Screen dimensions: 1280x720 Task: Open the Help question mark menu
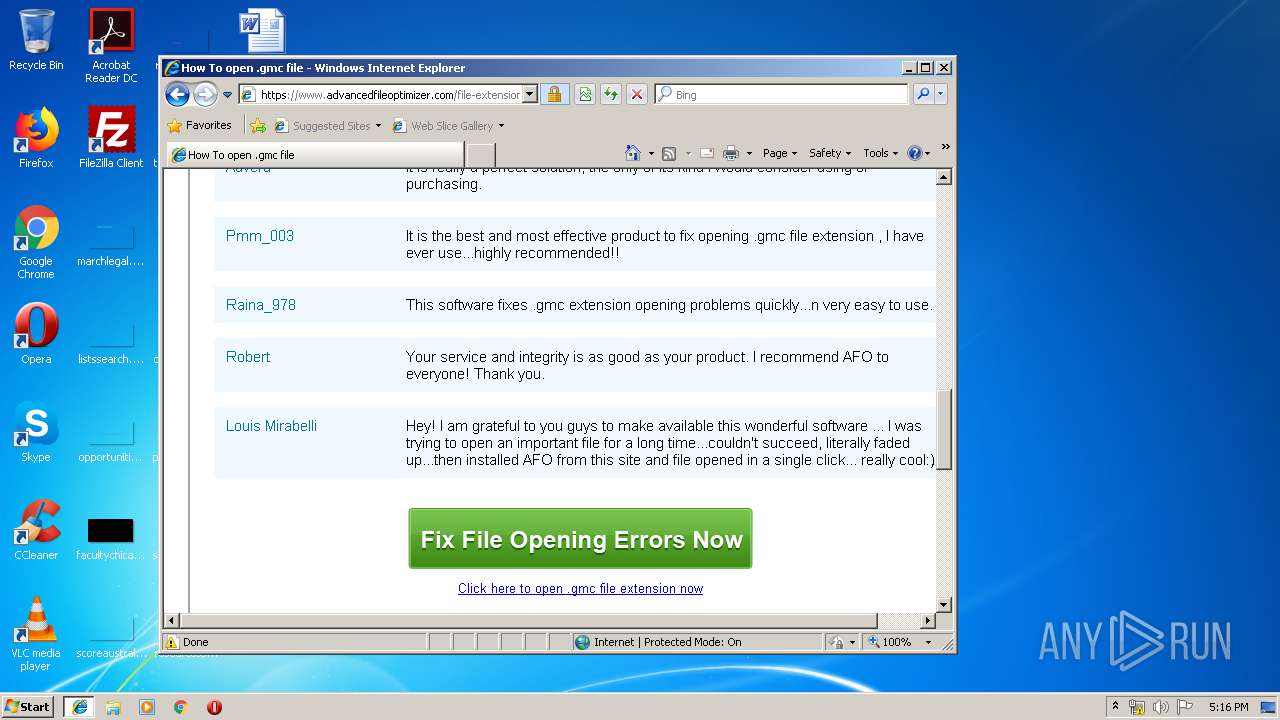coord(918,153)
